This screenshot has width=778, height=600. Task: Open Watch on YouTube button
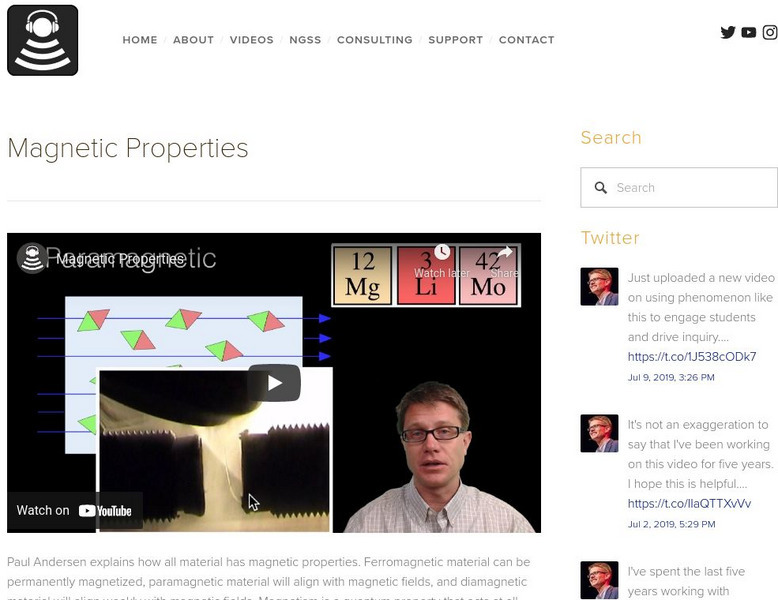click(74, 511)
